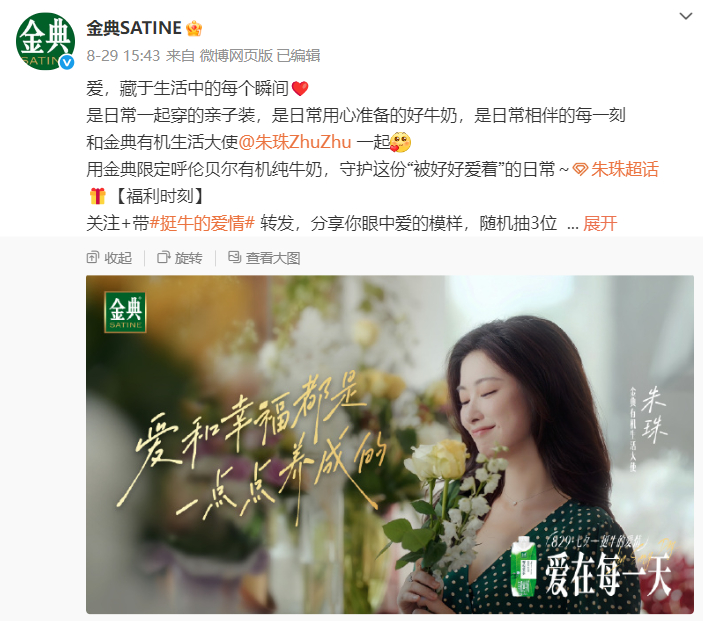Click the 微博网页版 source link
Viewport: 703px width, 621px height.
click(236, 56)
